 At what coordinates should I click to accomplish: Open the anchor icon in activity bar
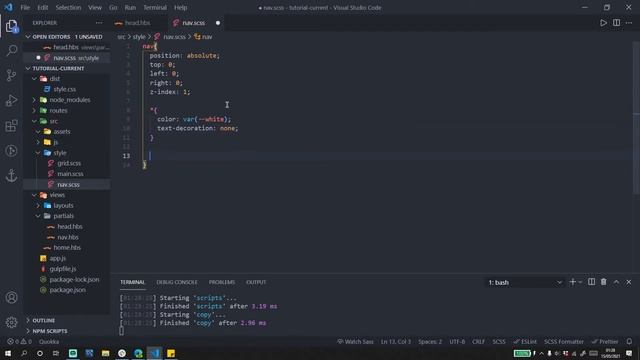[x=11, y=176]
